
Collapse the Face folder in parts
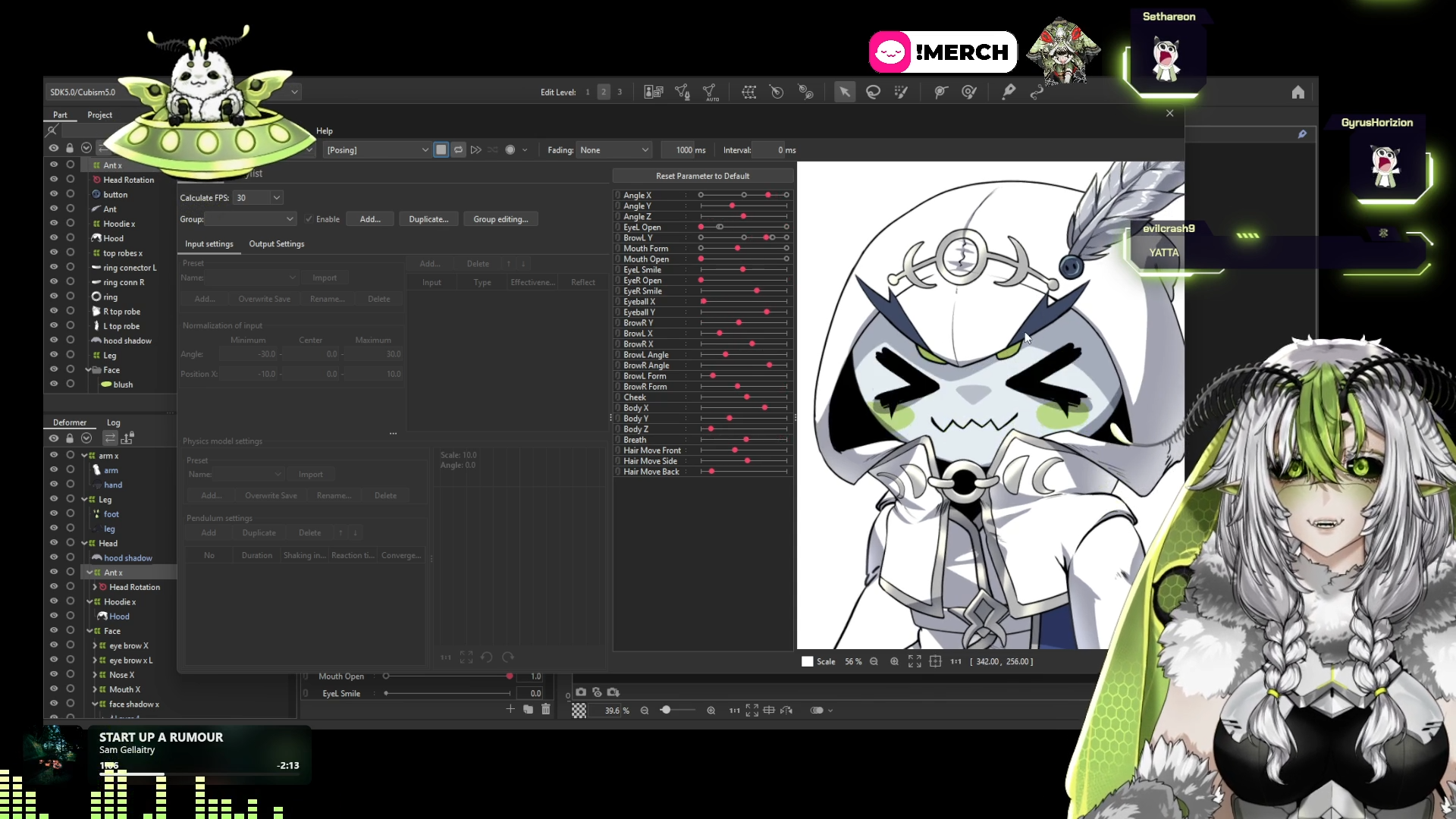pos(88,370)
